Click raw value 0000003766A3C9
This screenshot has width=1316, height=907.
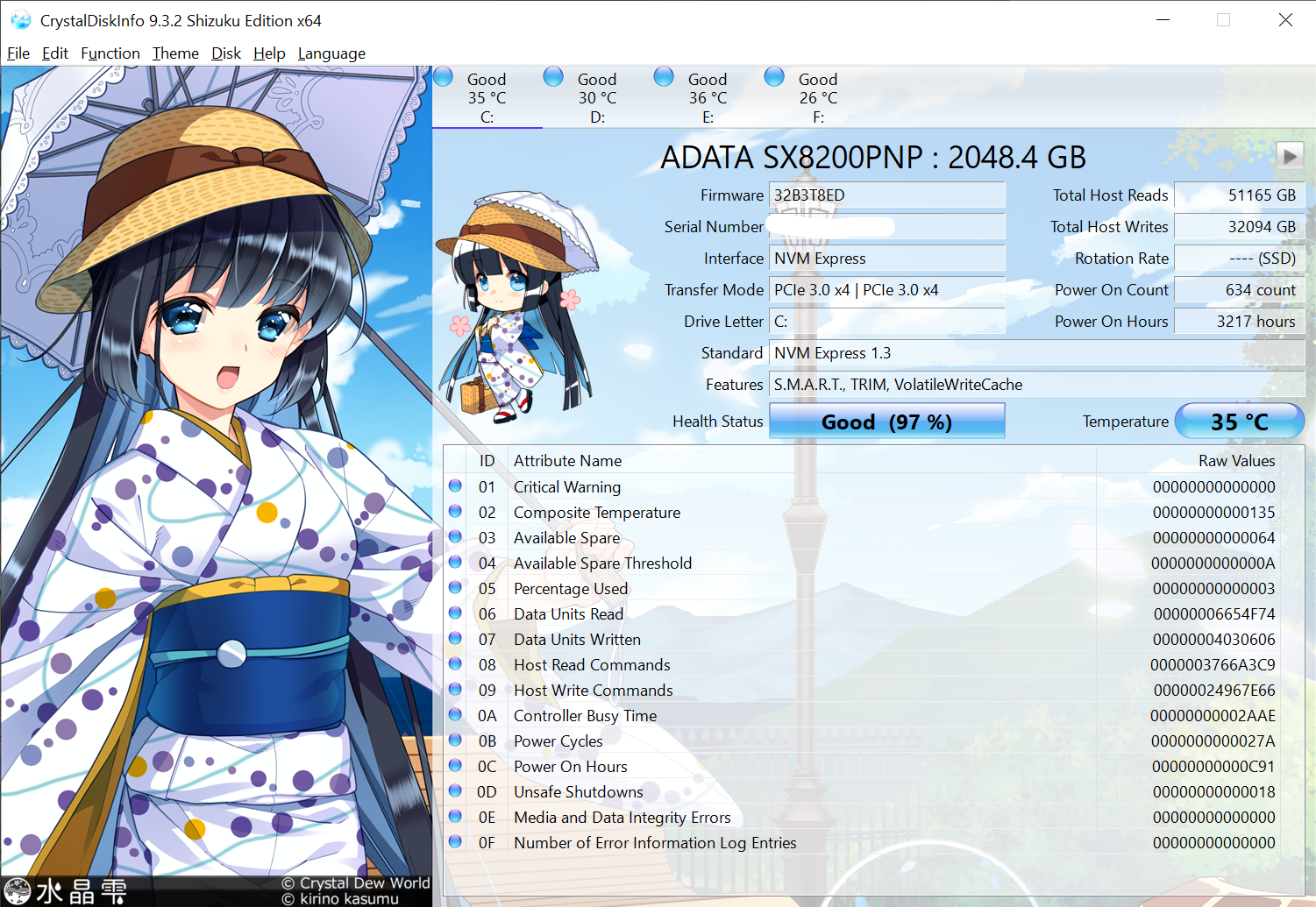tap(1213, 665)
